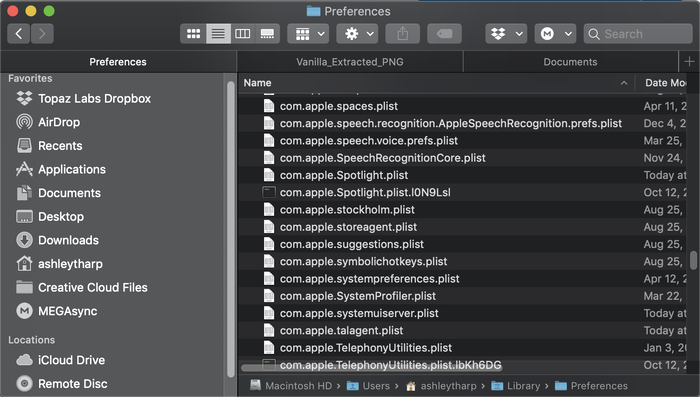Click the file list vertical scrollbar thumb
700x397 pixels.
click(693, 260)
